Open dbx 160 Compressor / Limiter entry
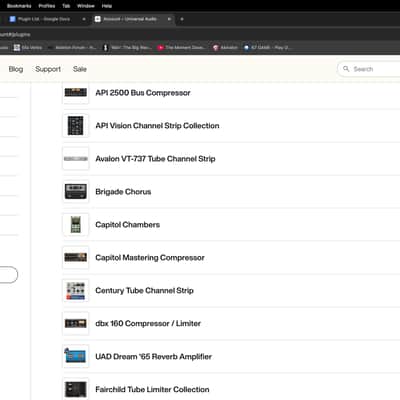 click(x=148, y=323)
